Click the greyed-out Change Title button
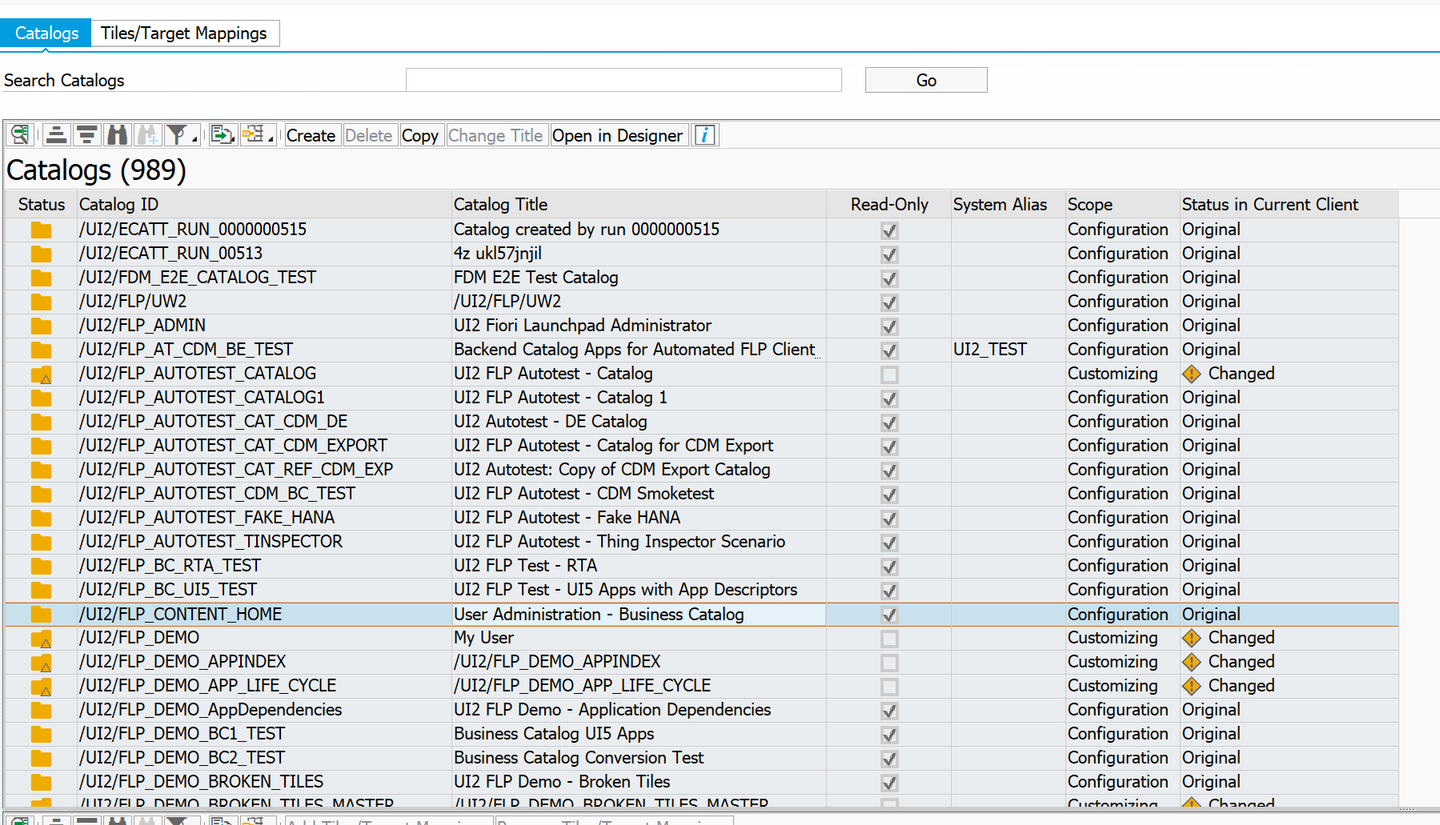 click(496, 135)
